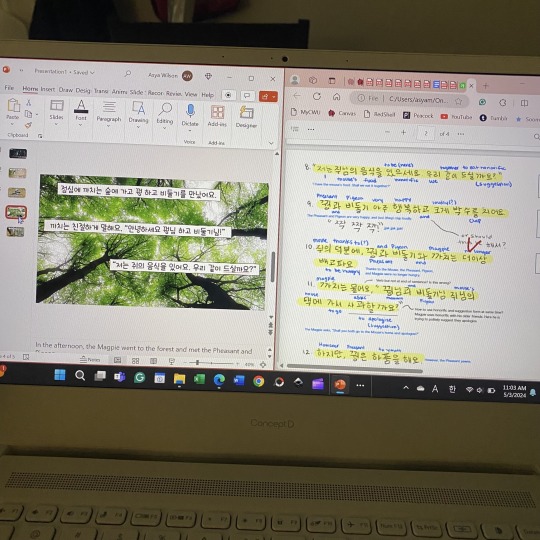Expand the Dictate dropdown arrow
Viewport: 540px width, 540px height.
tap(190, 131)
